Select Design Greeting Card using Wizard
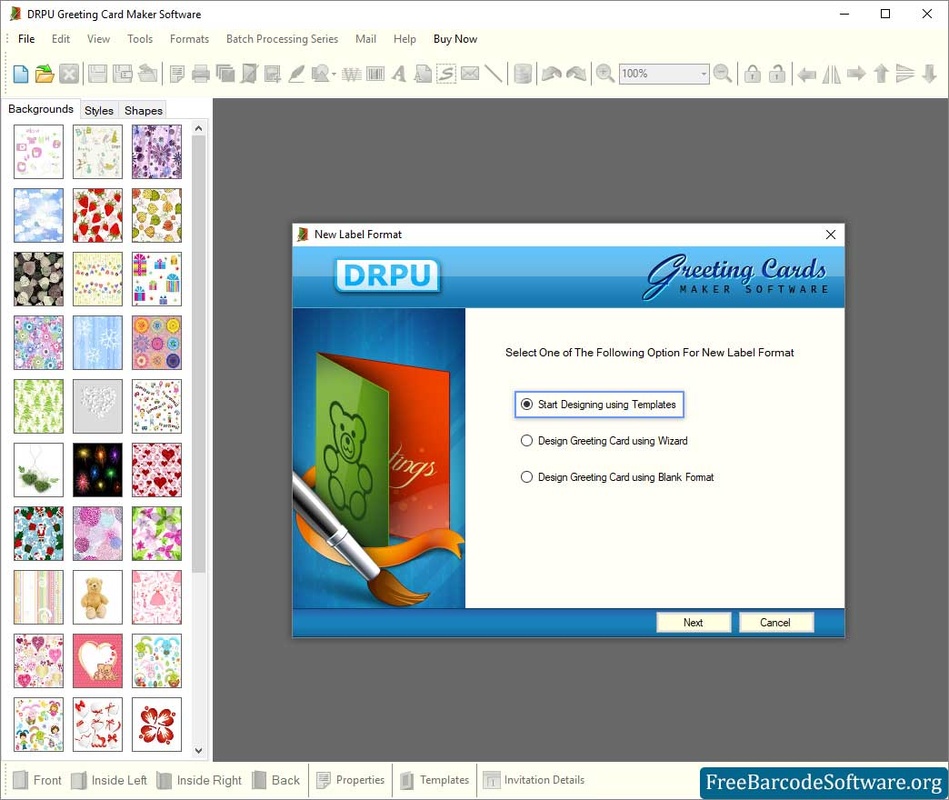The height and width of the screenshot is (800, 949). [x=527, y=441]
